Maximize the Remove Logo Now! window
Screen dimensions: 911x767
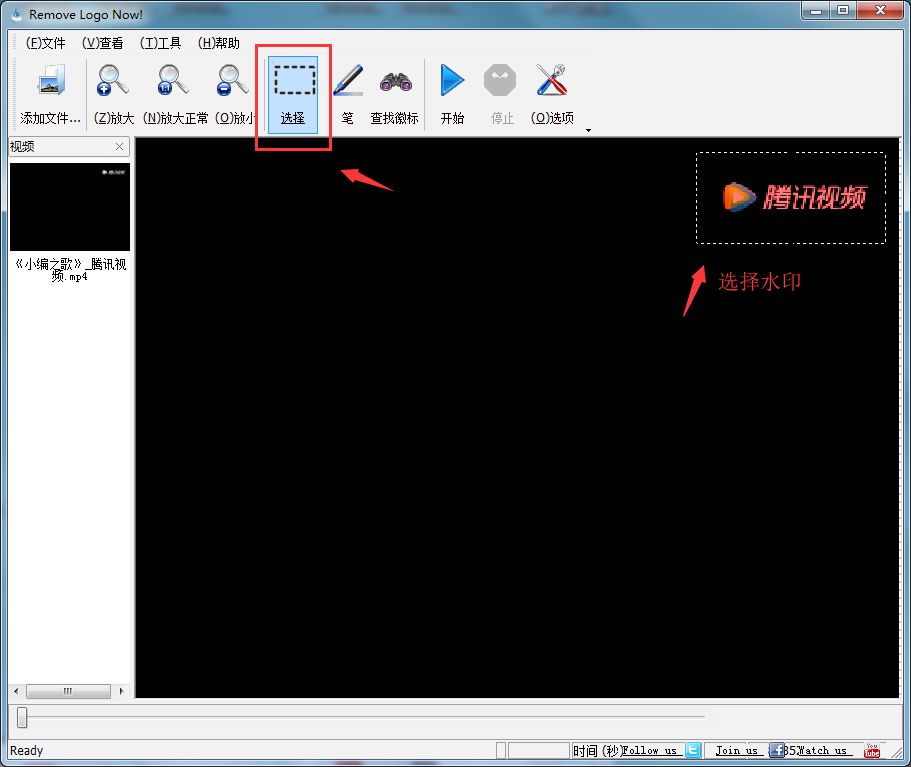(x=843, y=11)
